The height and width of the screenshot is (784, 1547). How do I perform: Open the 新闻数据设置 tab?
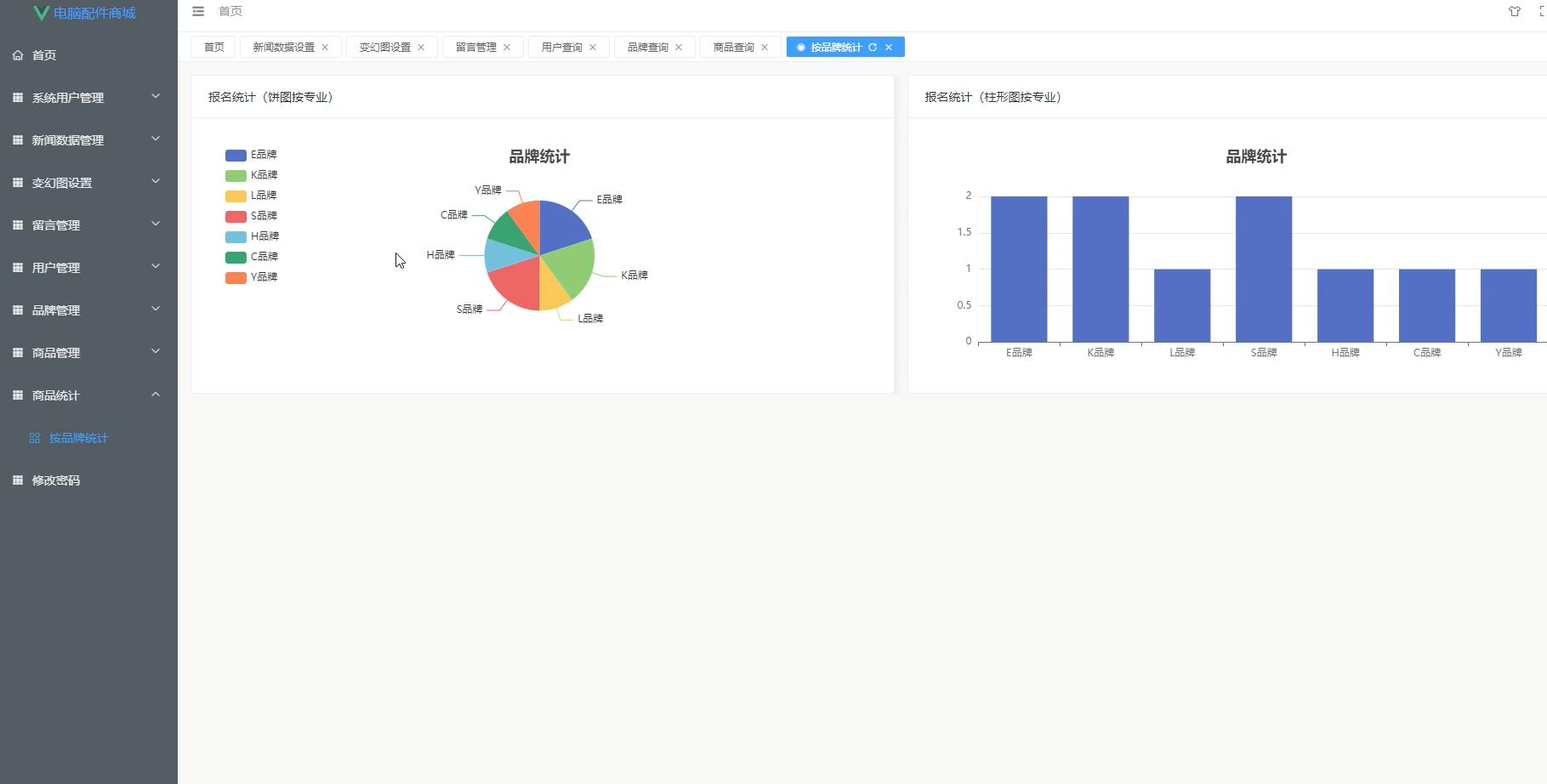[x=282, y=47]
